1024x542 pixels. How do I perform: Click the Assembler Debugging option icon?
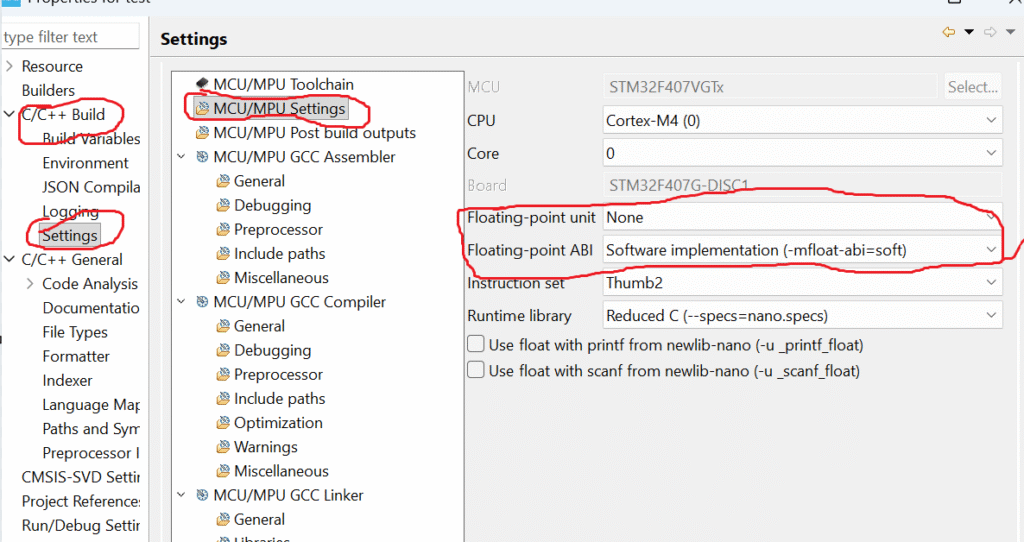coord(223,205)
